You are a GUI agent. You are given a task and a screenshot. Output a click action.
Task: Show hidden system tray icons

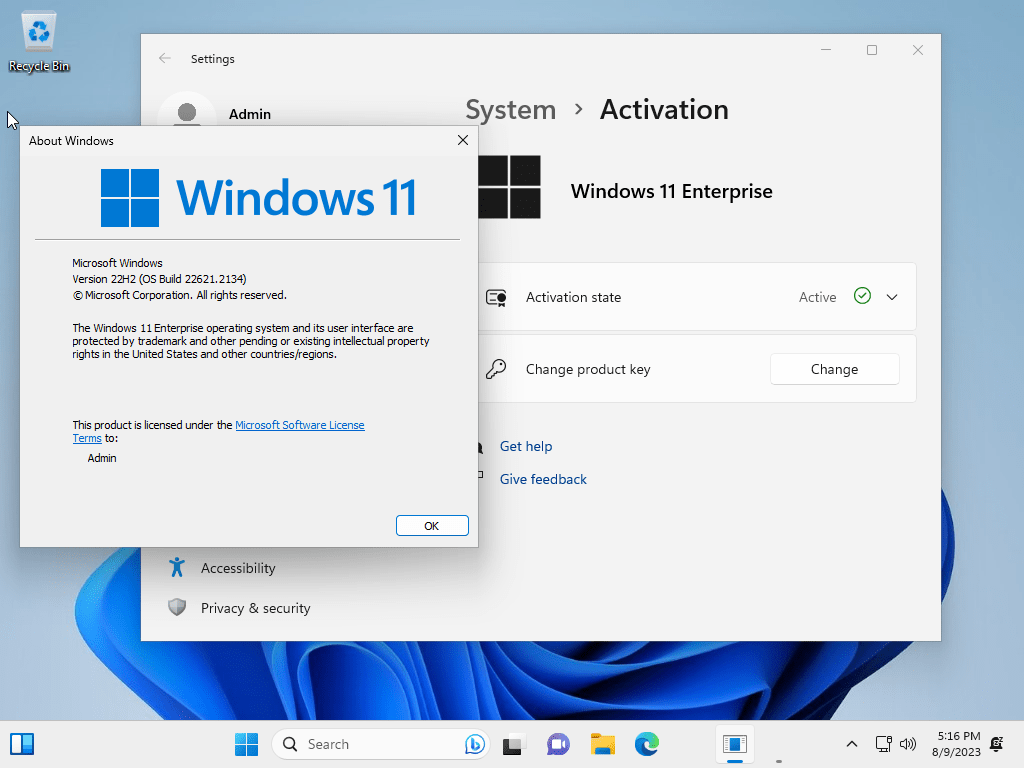[852, 744]
